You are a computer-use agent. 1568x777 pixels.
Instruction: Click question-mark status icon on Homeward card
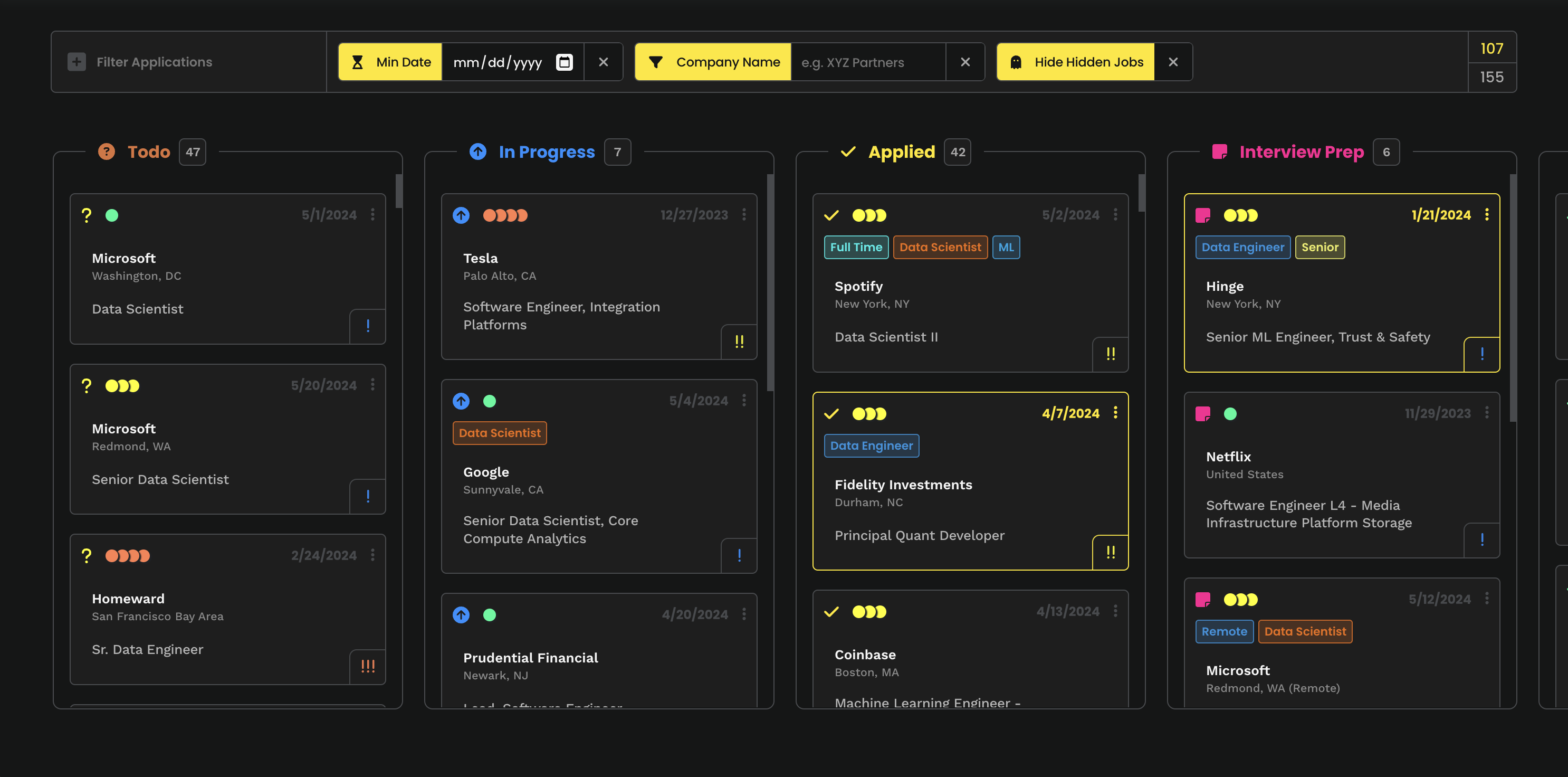[x=87, y=555]
